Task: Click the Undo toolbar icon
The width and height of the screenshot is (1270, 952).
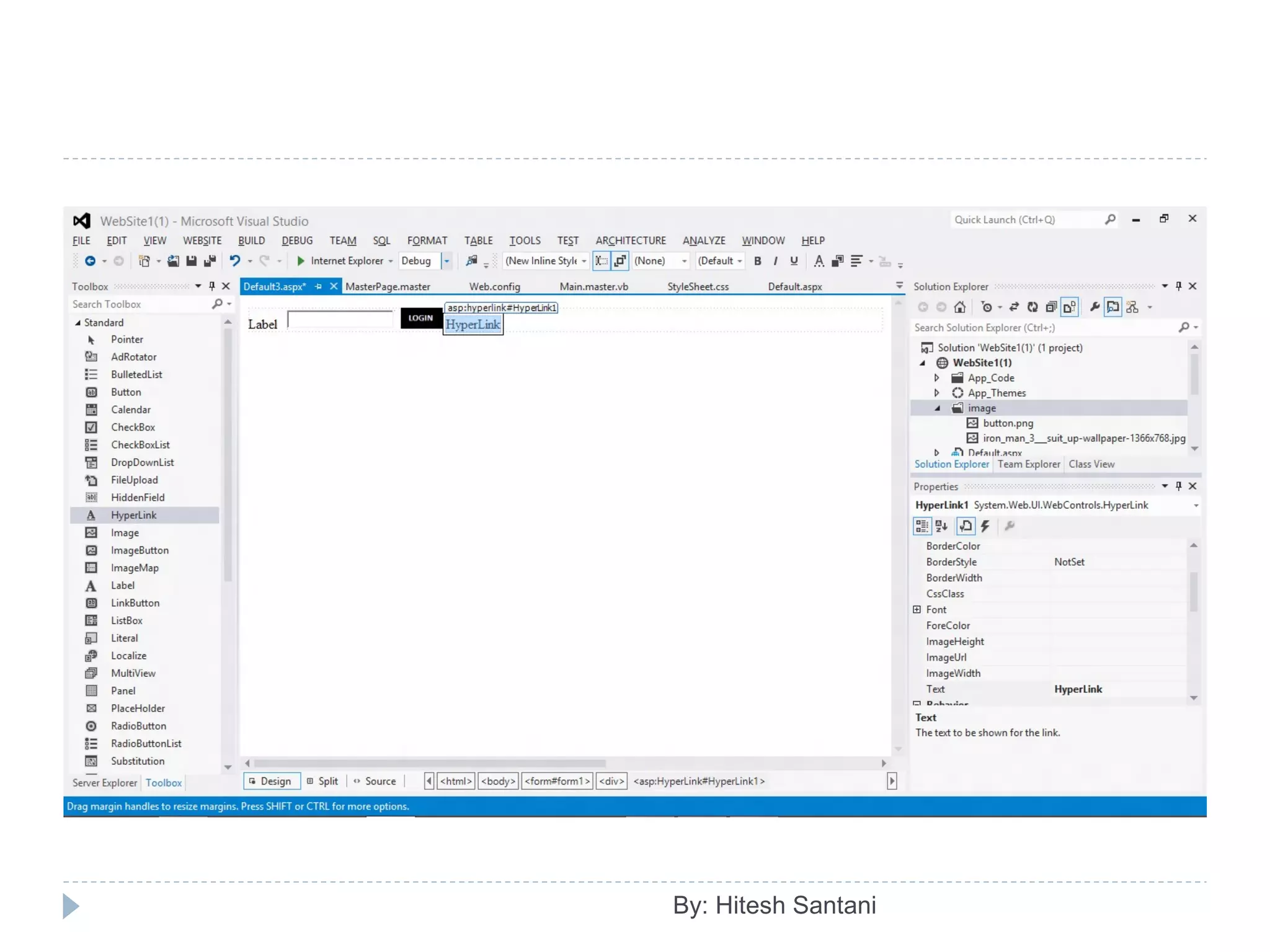Action: pos(234,261)
